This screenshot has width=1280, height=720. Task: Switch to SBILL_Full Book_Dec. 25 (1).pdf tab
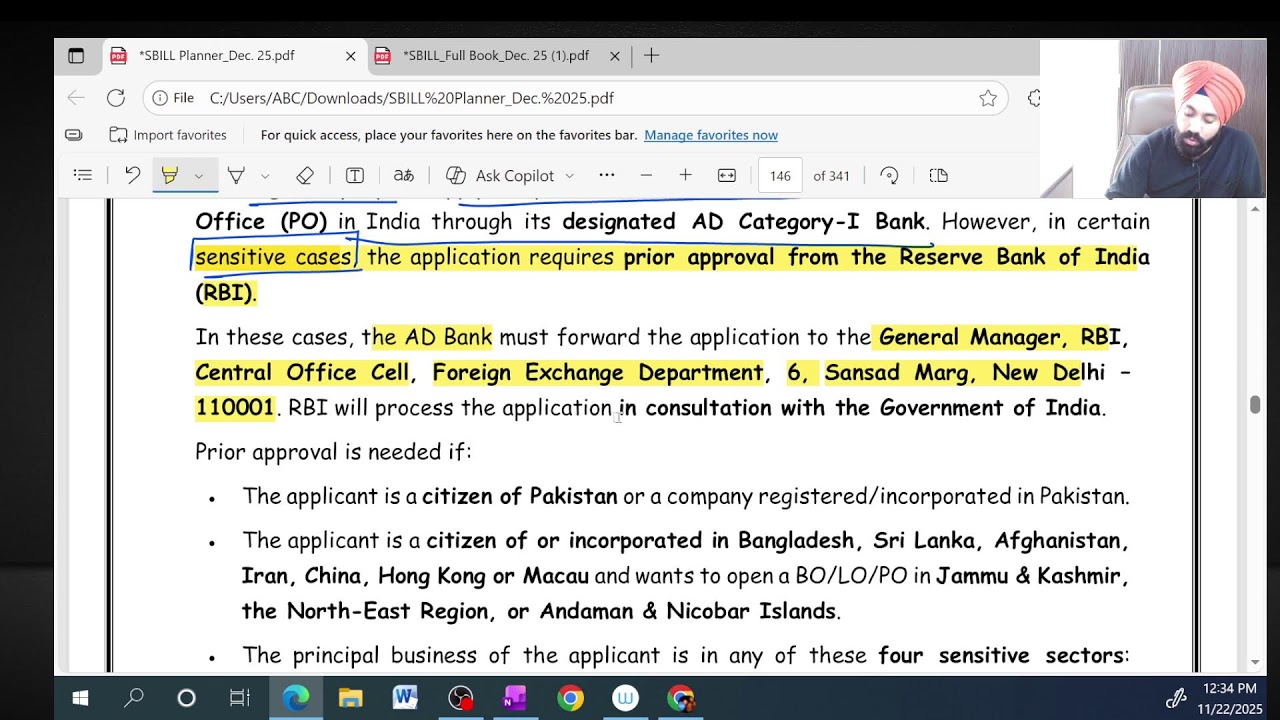pos(498,56)
